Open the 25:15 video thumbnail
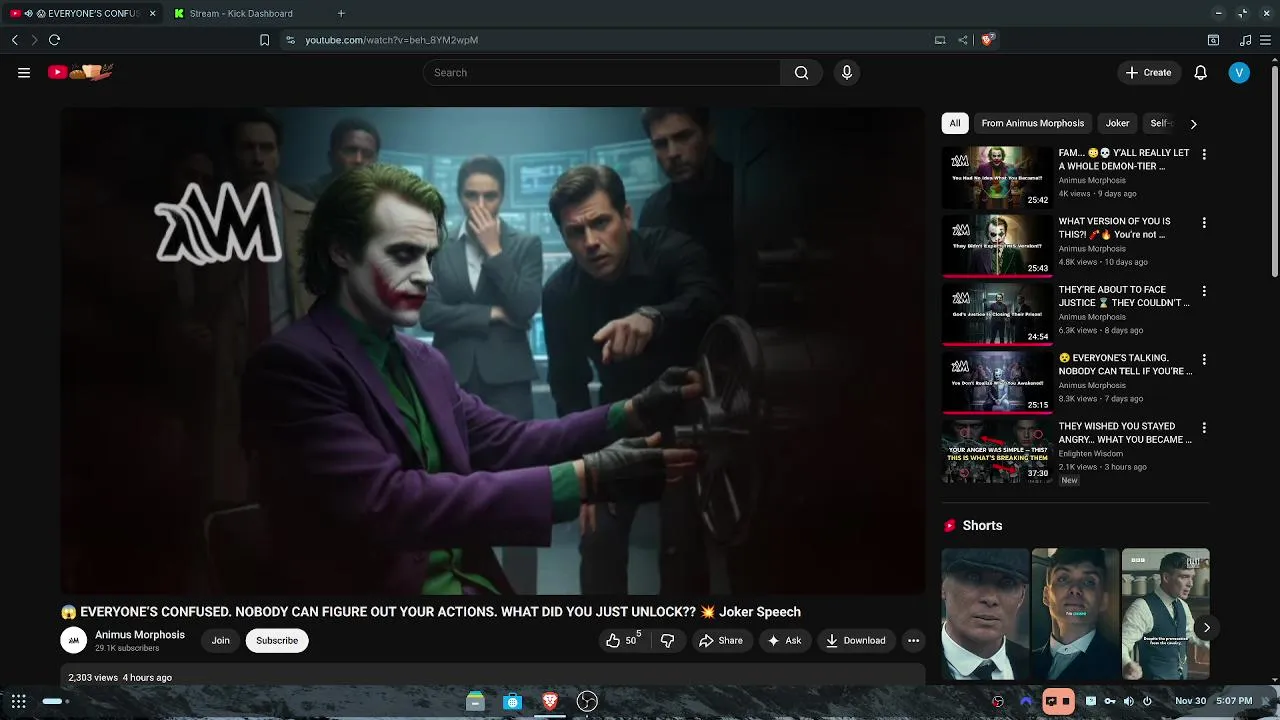The image size is (1280, 720). [996, 382]
